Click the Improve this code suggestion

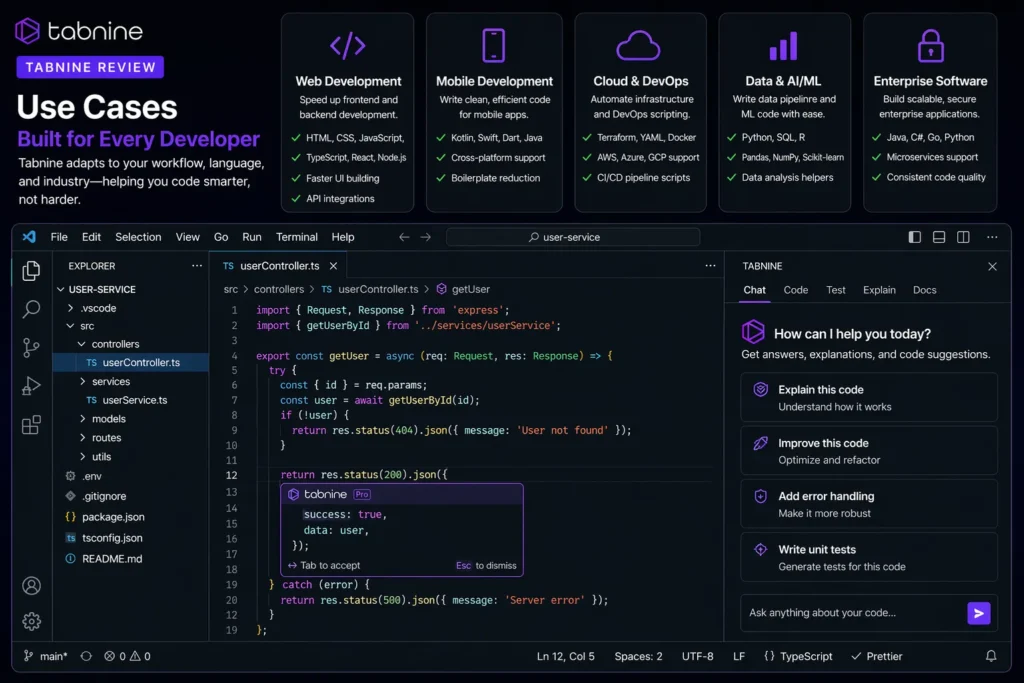tap(869, 451)
